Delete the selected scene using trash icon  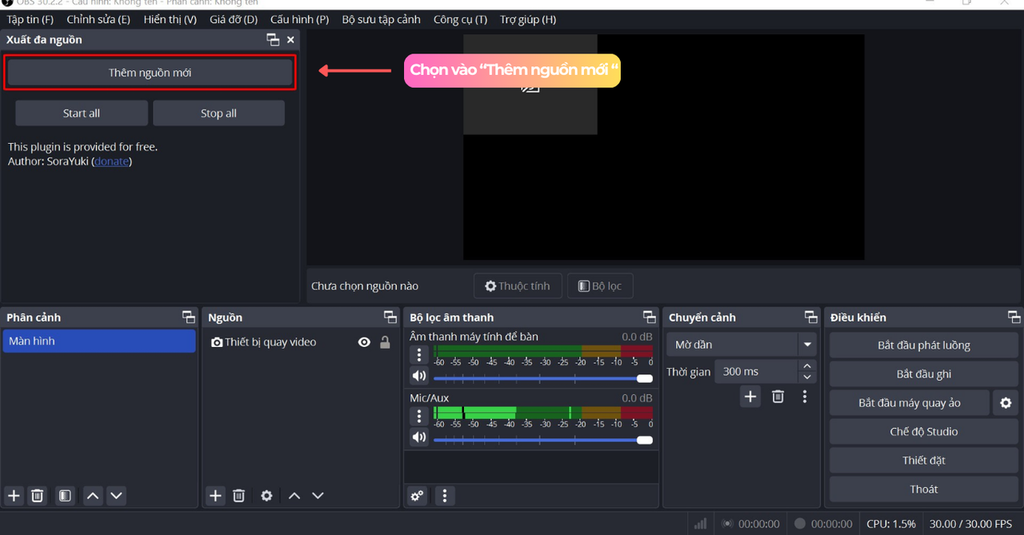37,496
